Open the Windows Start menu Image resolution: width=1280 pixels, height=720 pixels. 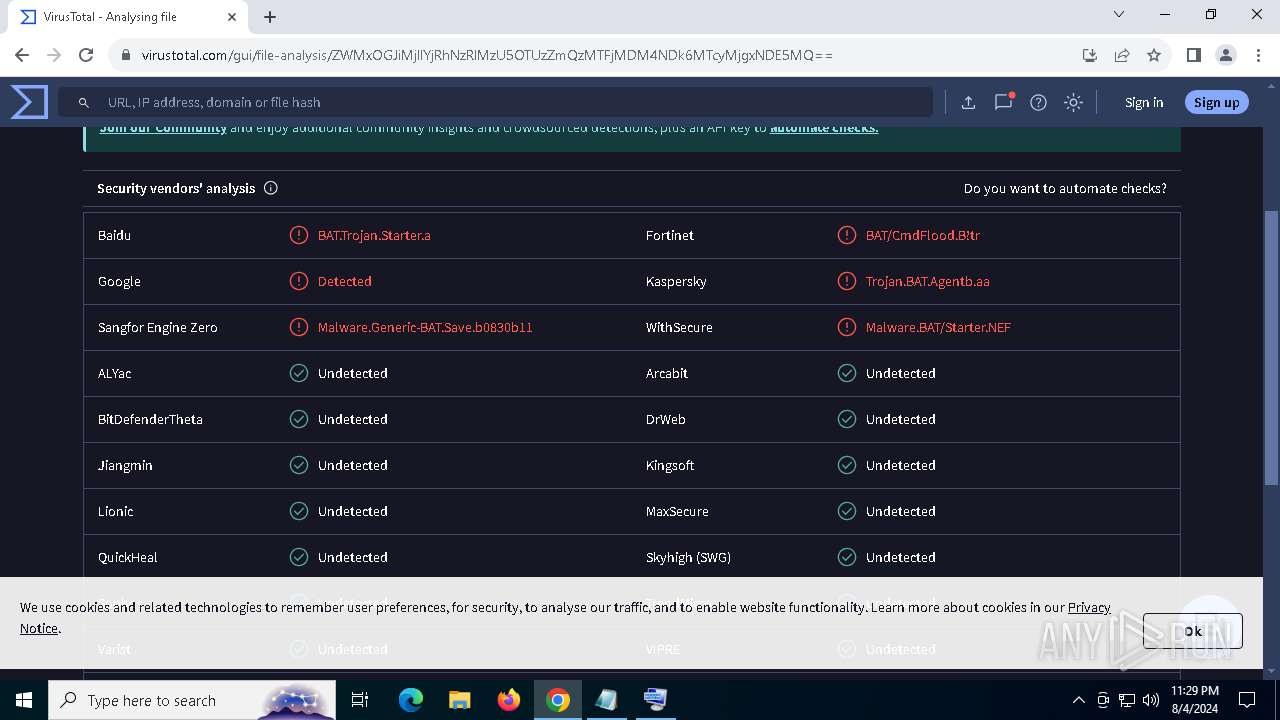coord(24,700)
